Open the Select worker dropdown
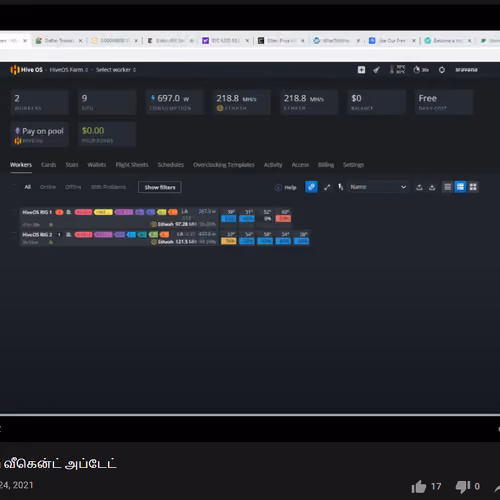 [x=116, y=70]
